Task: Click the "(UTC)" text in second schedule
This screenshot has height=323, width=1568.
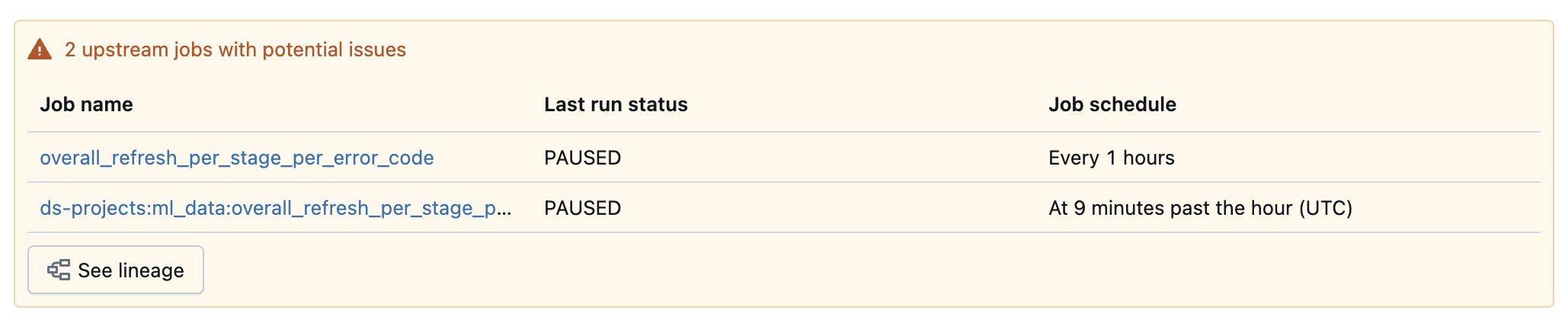Action: (x=1326, y=208)
